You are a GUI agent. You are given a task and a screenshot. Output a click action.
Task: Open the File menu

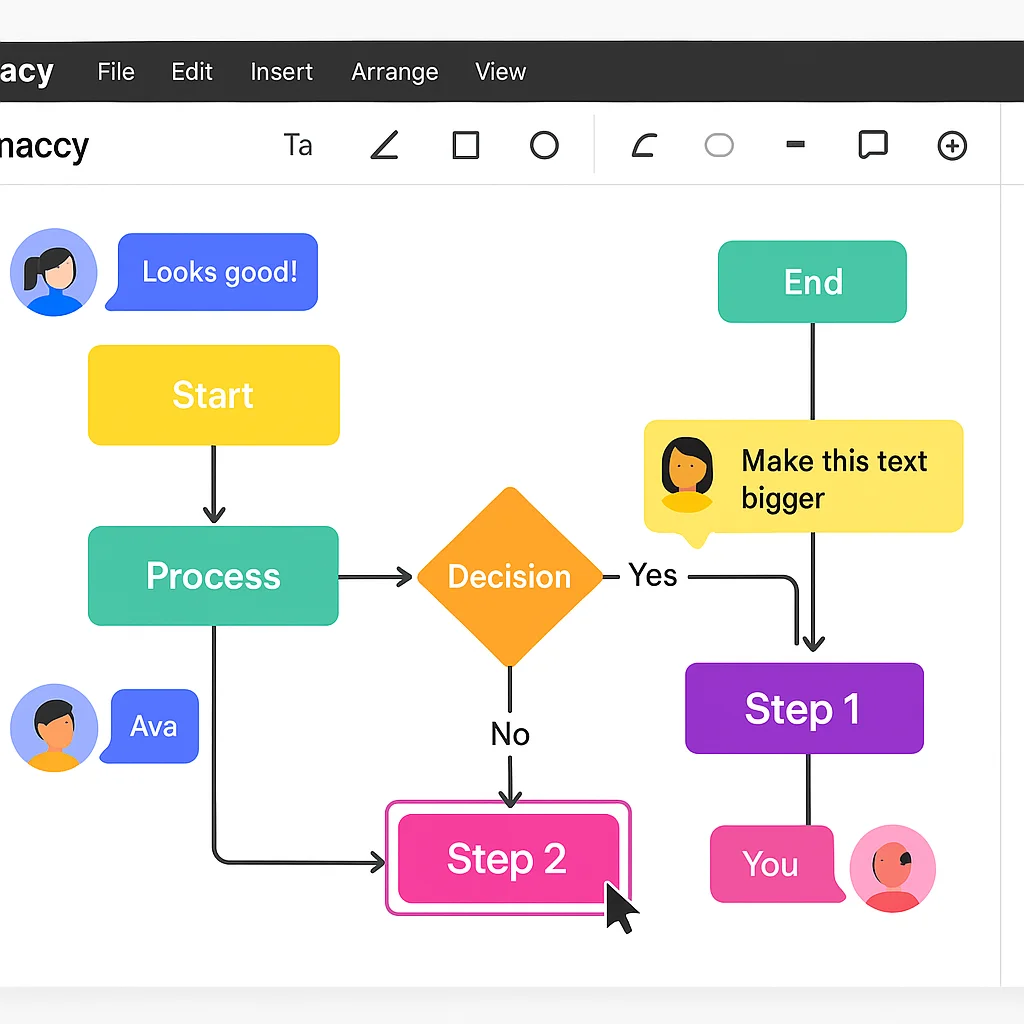(115, 71)
